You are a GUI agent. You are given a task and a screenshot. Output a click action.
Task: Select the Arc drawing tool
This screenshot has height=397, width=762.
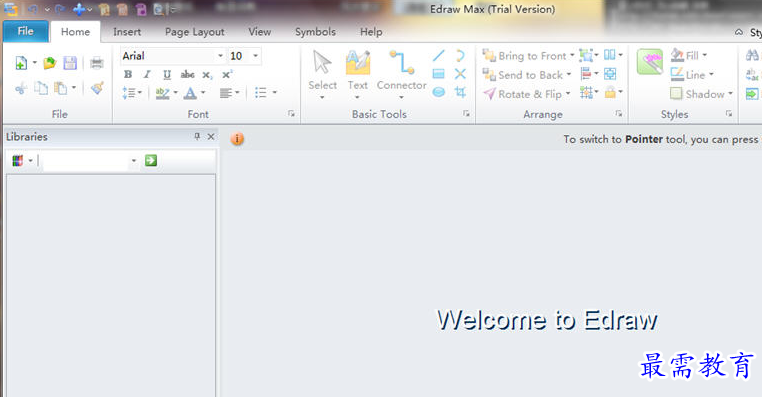460,55
